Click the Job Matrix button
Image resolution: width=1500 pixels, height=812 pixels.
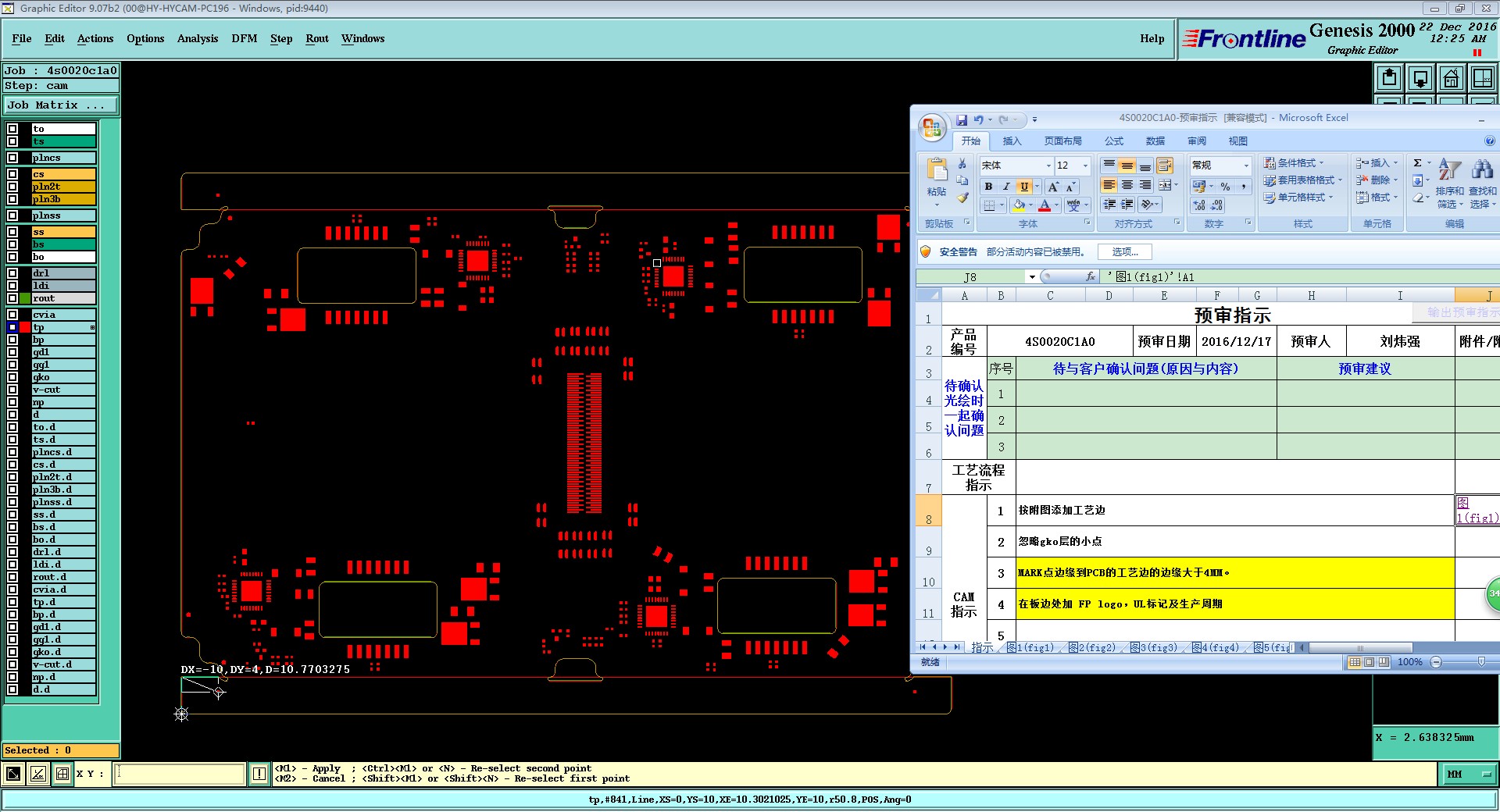click(x=61, y=105)
